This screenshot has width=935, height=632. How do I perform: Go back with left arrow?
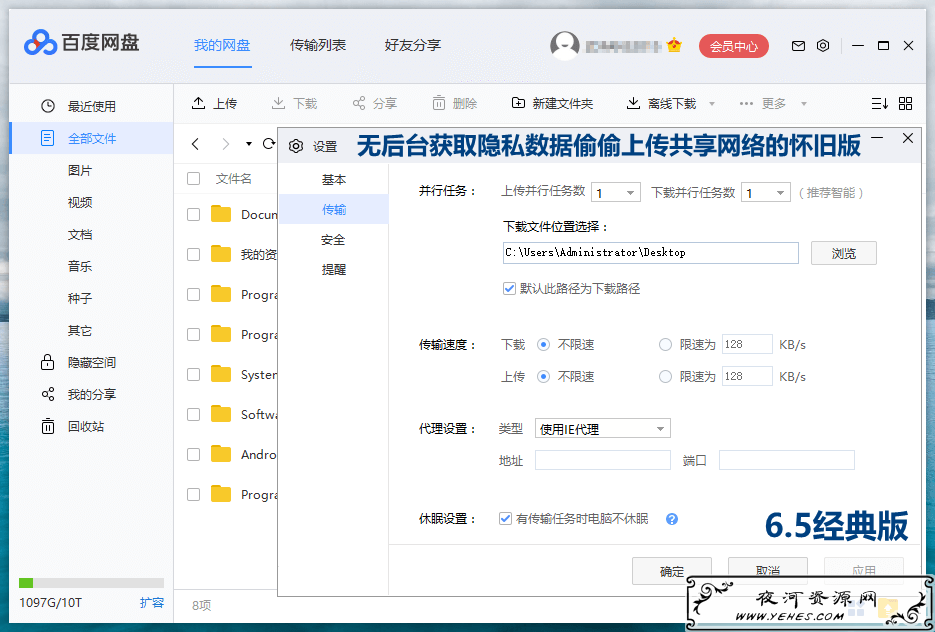pyautogui.click(x=196, y=144)
